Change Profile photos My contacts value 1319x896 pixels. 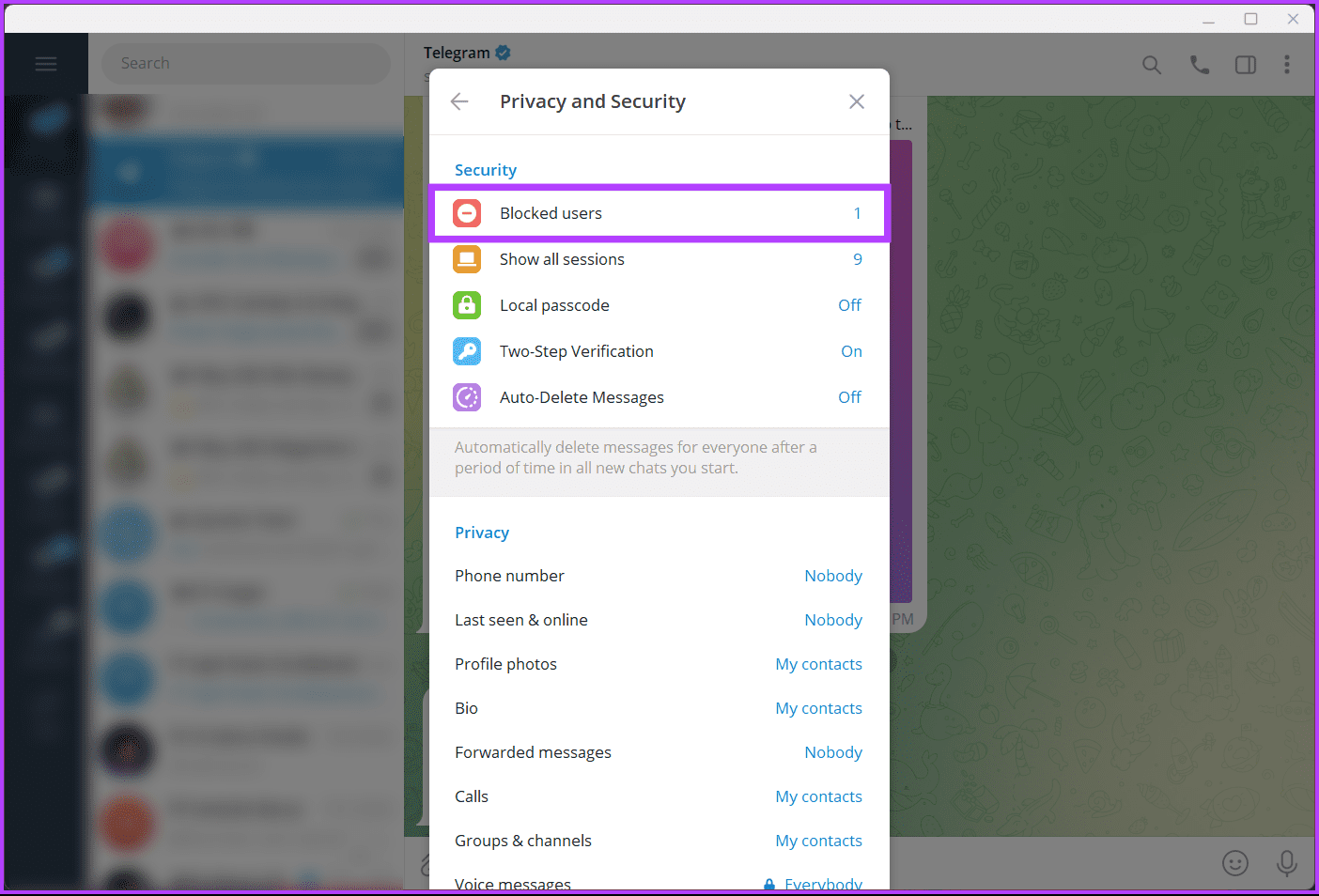click(x=818, y=664)
